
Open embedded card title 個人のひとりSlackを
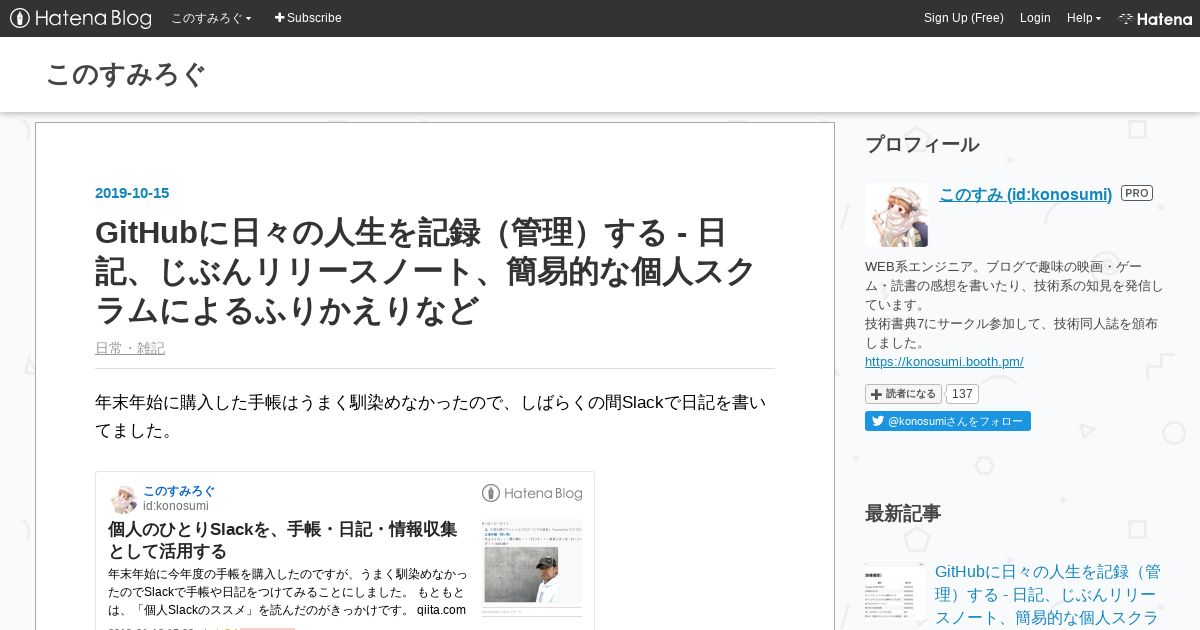283,540
